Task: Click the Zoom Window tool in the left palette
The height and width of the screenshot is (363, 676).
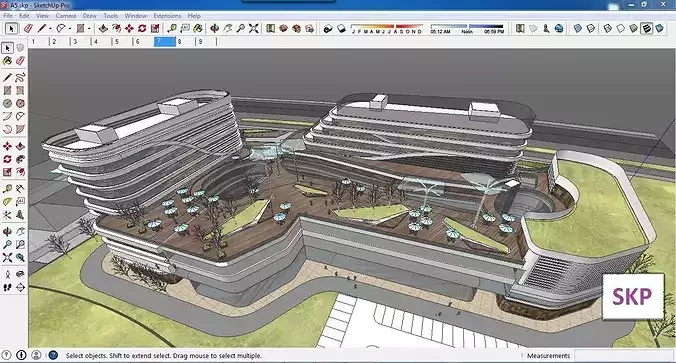Action: (x=20, y=244)
